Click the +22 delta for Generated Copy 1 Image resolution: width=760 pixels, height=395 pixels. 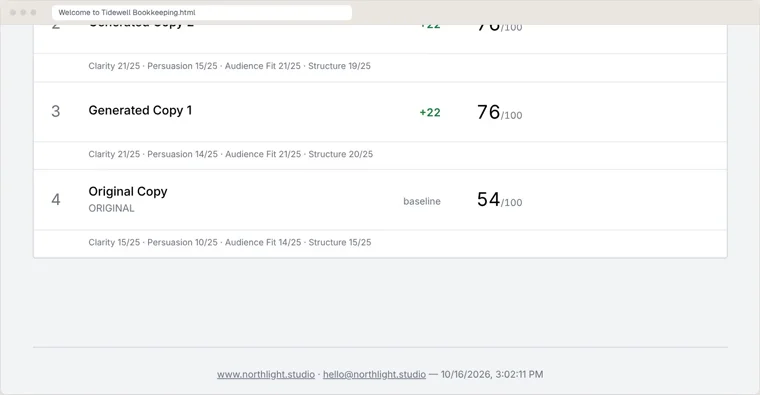coord(430,112)
